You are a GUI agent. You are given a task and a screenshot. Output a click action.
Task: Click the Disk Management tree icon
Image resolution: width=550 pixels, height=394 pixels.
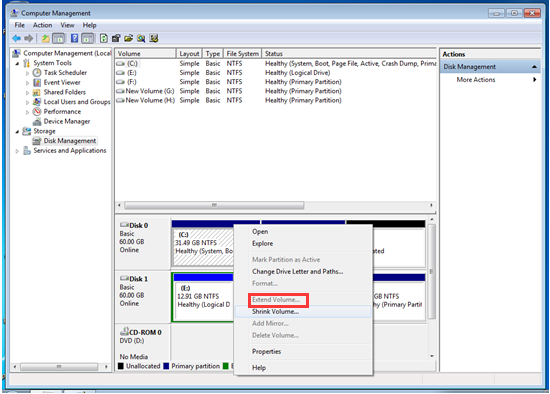37,141
